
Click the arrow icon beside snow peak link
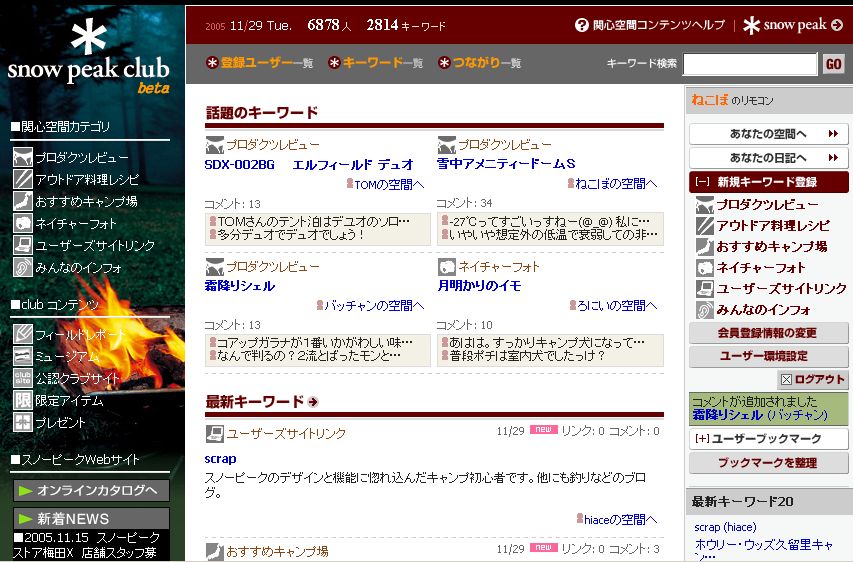837,25
